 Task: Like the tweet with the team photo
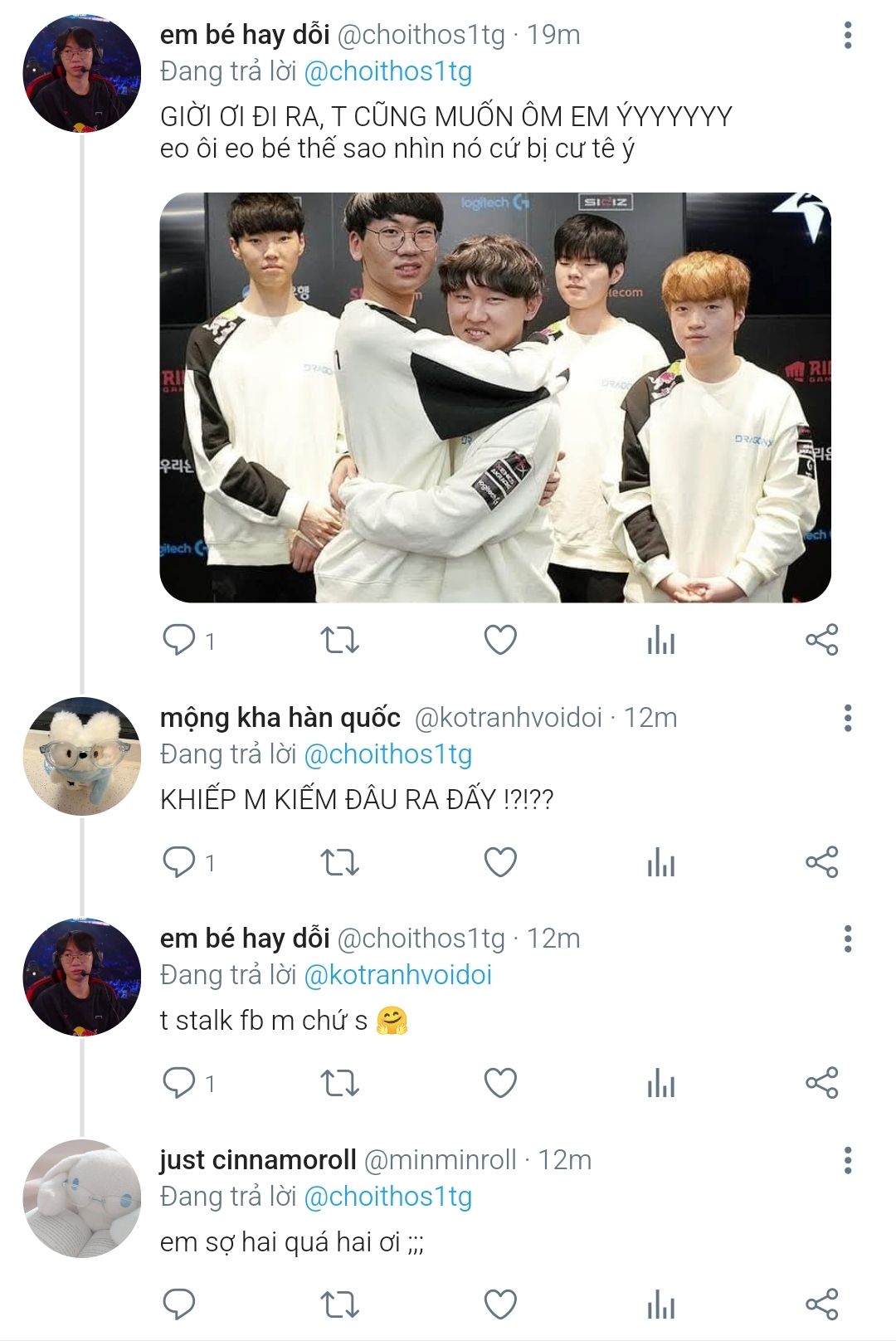pyautogui.click(x=500, y=640)
